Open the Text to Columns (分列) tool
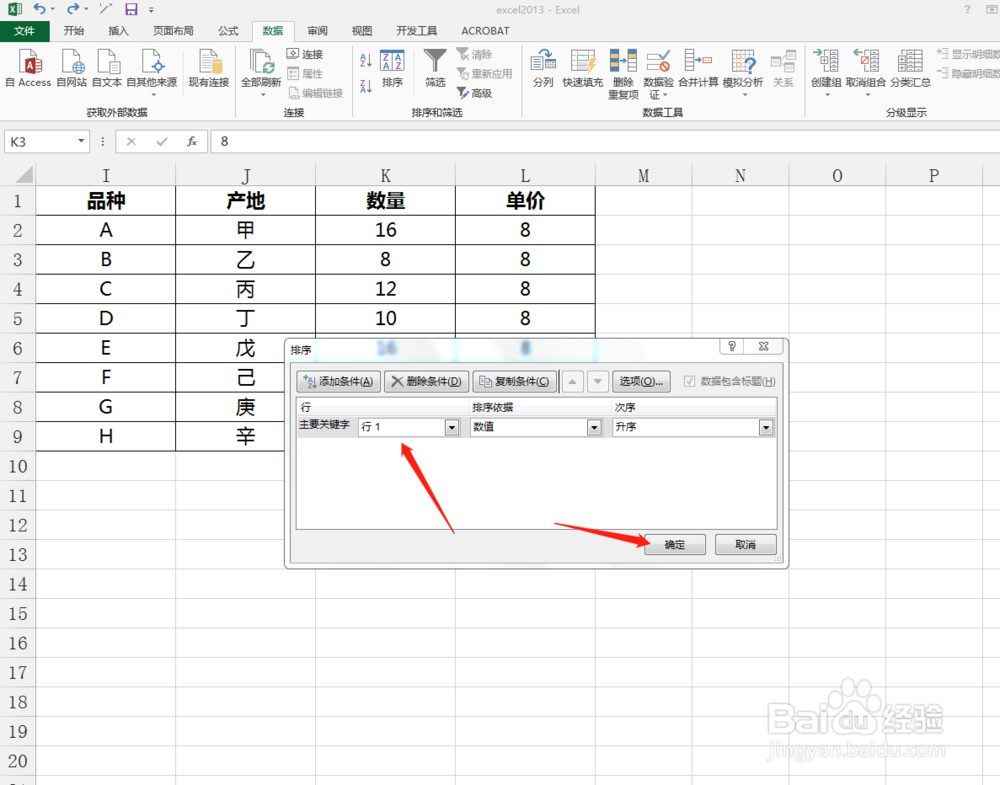This screenshot has height=785, width=1000. click(543, 67)
